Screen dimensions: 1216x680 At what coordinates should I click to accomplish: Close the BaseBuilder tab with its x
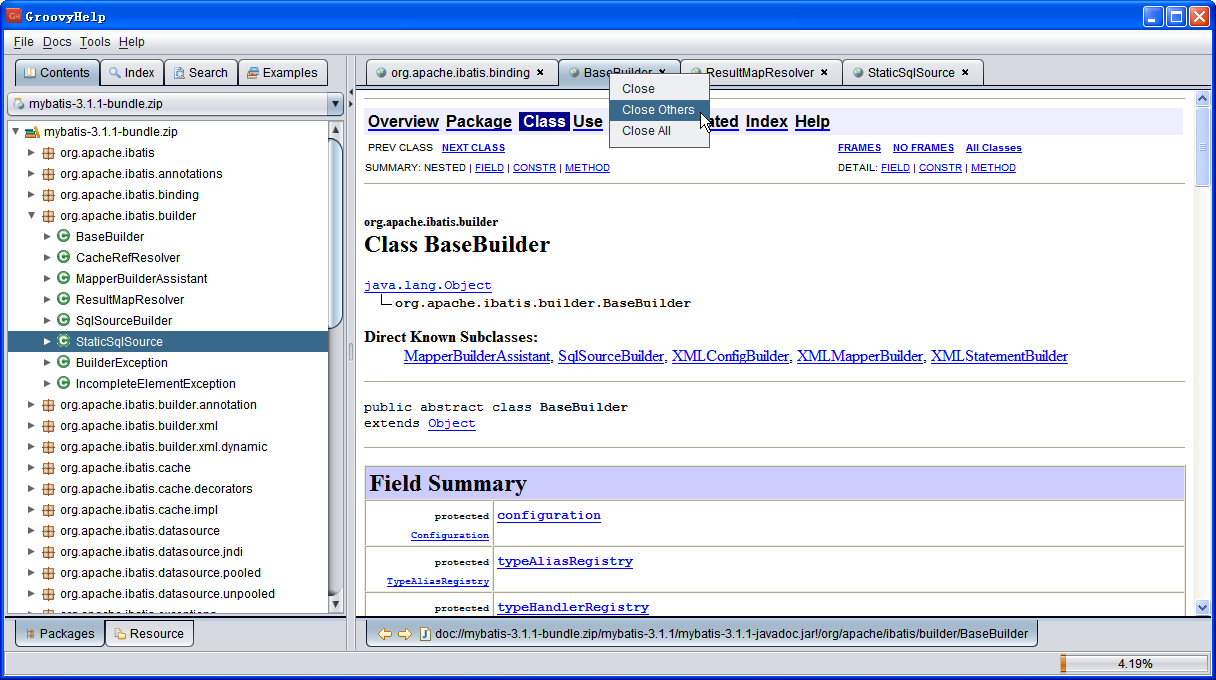(x=662, y=72)
